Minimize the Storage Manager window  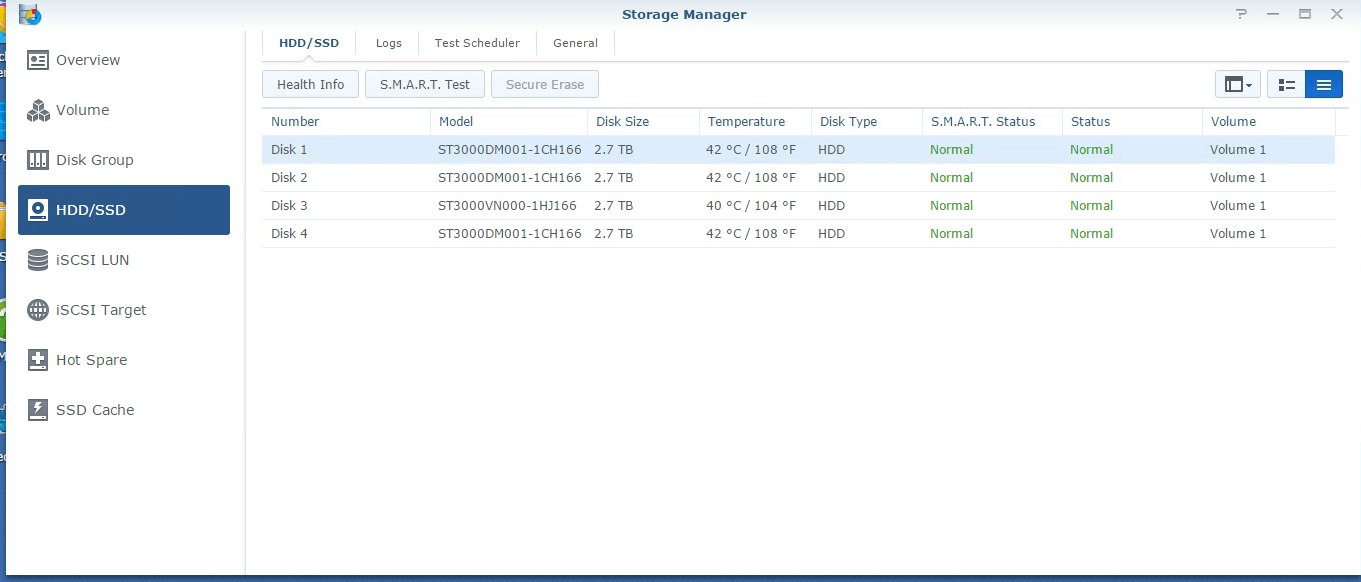(1273, 14)
